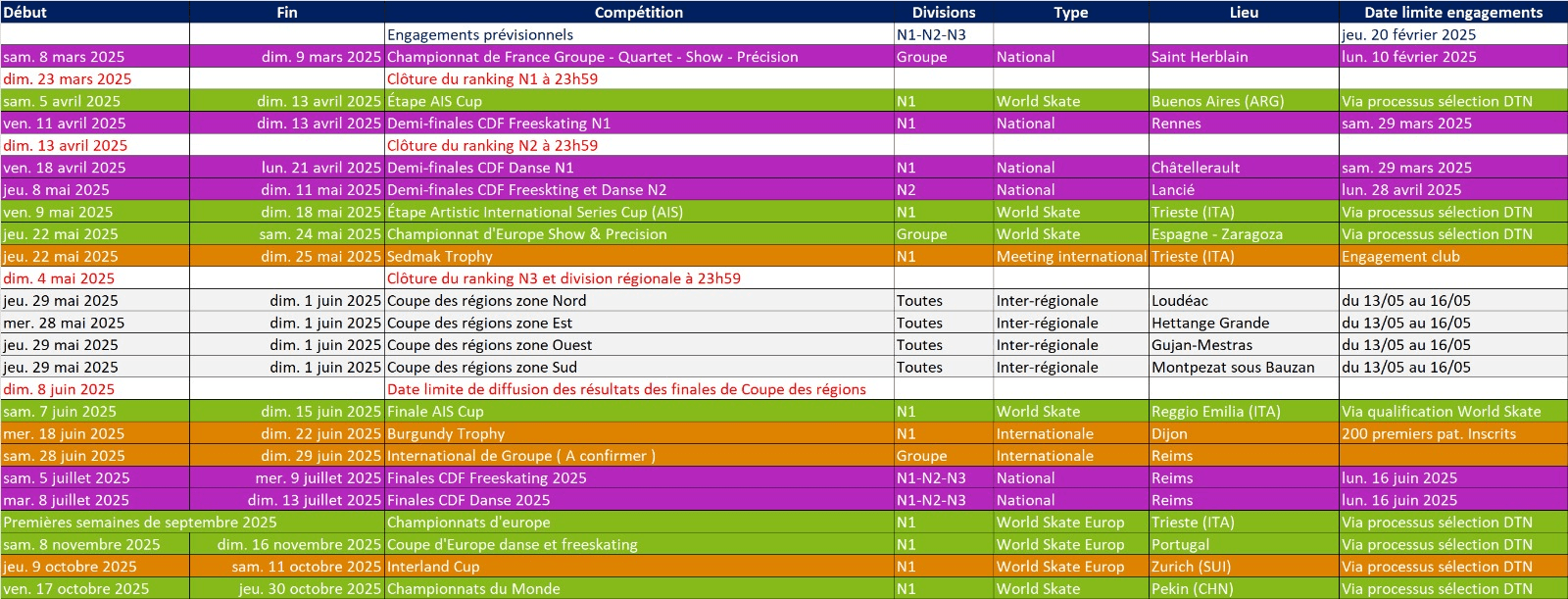Click the 'N1-N2-N3' cell in Engagements prévisionnels row

tap(944, 34)
